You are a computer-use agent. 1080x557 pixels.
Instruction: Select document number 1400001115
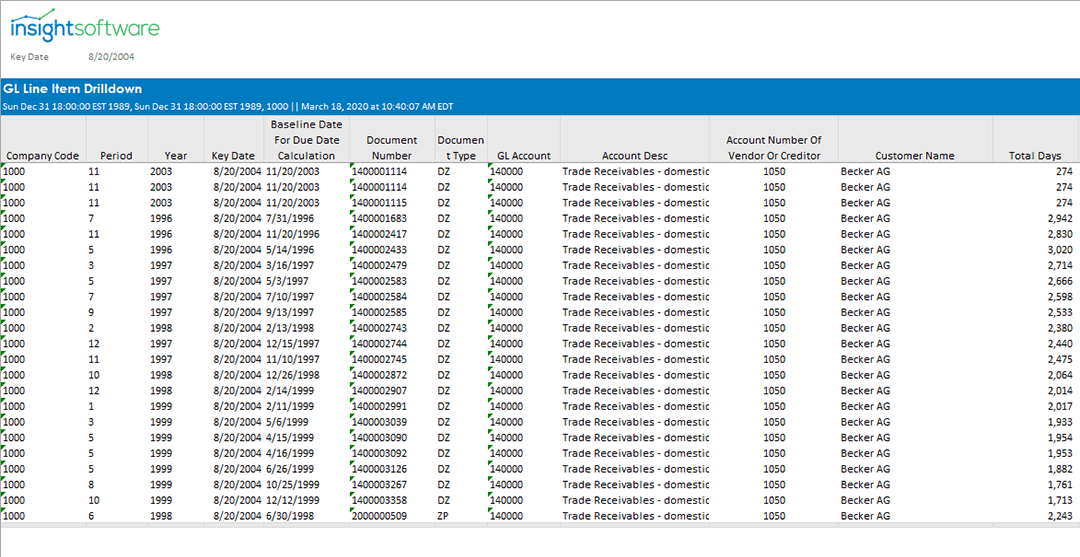click(x=380, y=202)
